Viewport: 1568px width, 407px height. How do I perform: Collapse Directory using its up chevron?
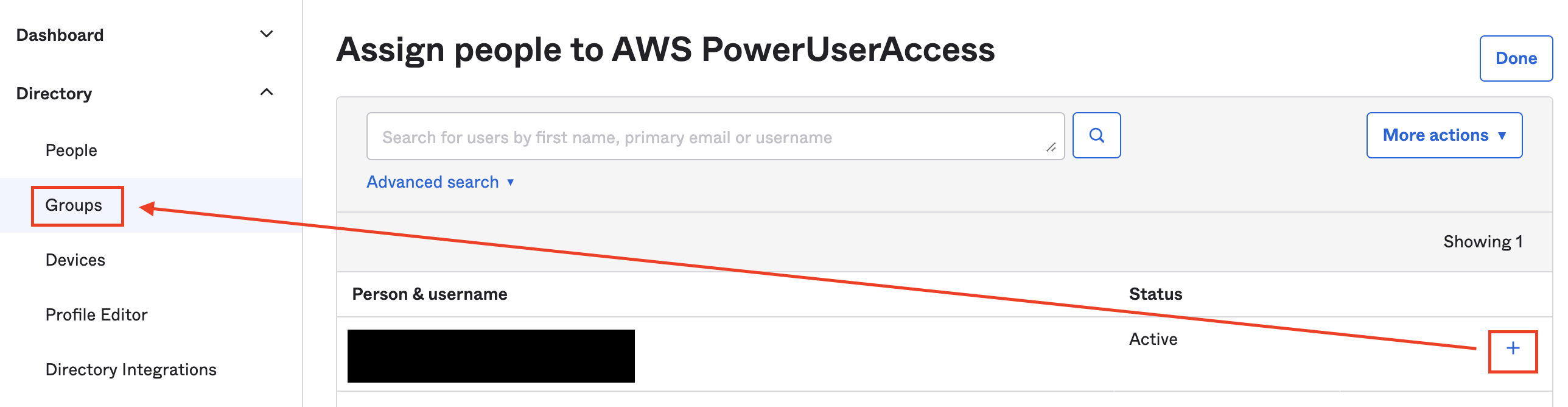tap(267, 93)
